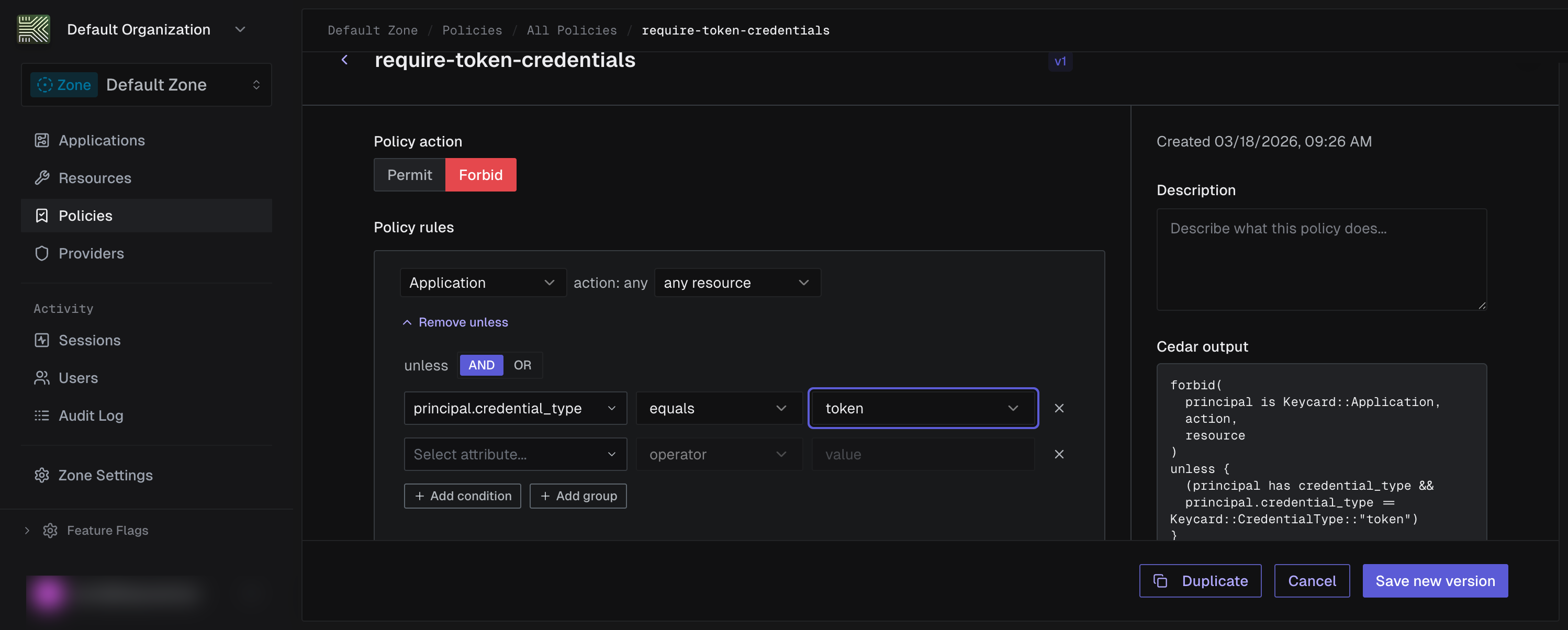Image resolution: width=1568 pixels, height=630 pixels.
Task: Expand the Default Organization switcher
Action: [240, 29]
